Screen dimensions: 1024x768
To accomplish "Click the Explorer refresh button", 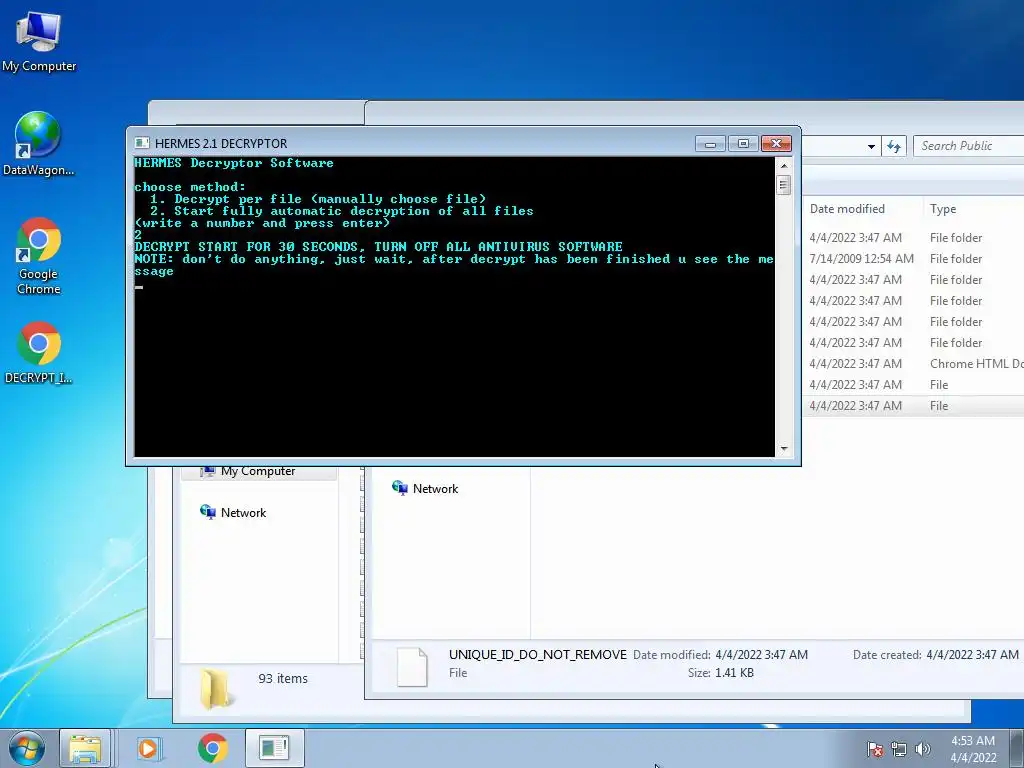I will click(893, 146).
